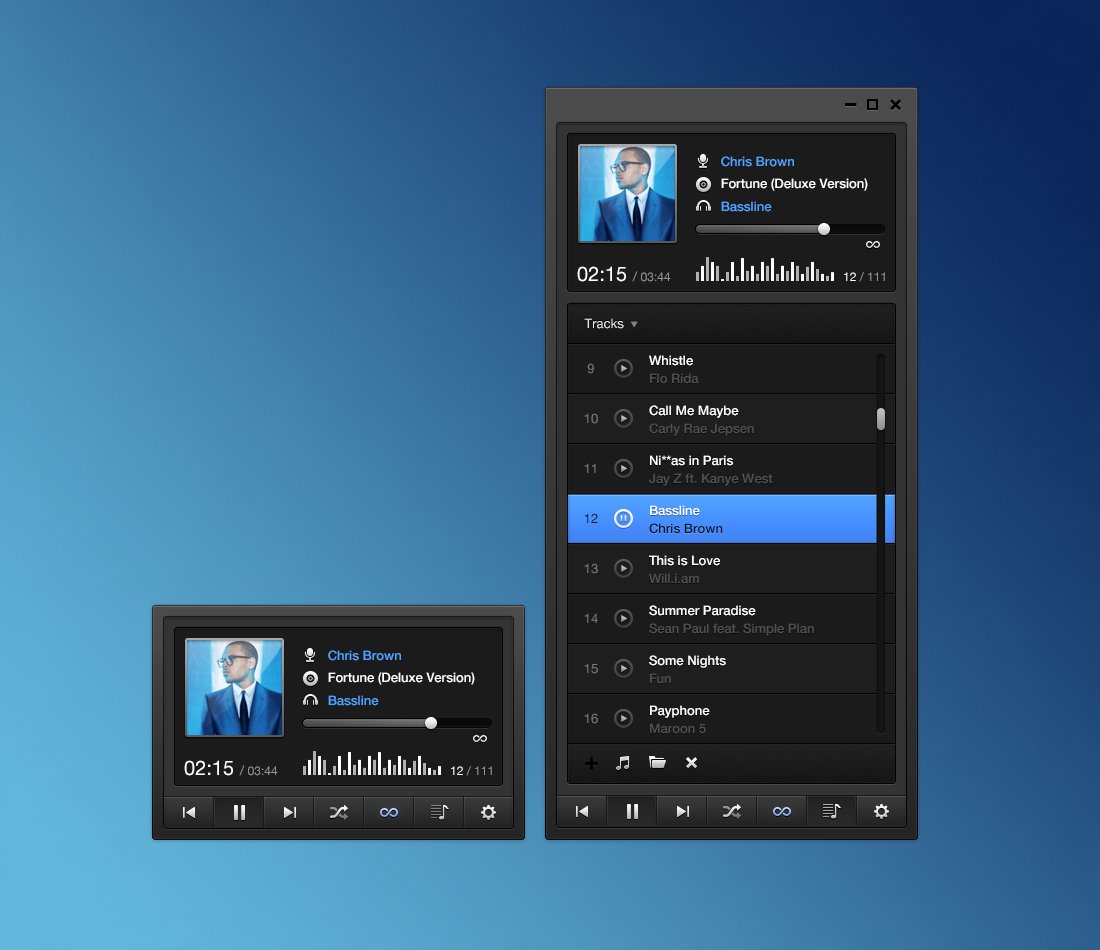
Task: Click headphones icon in mini player
Action: (310, 700)
